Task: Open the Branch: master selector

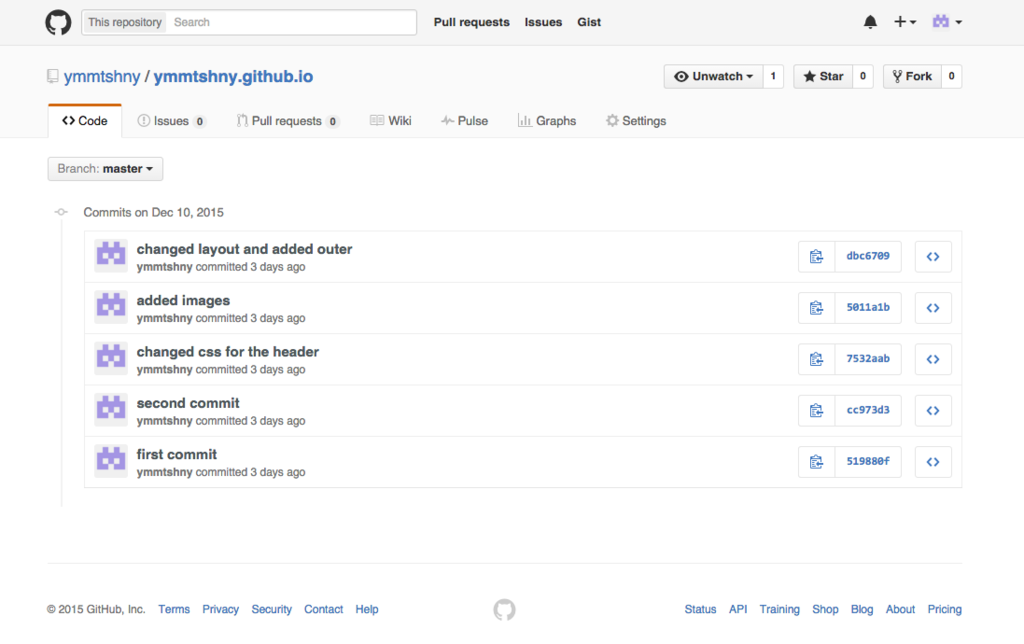Action: [x=105, y=169]
